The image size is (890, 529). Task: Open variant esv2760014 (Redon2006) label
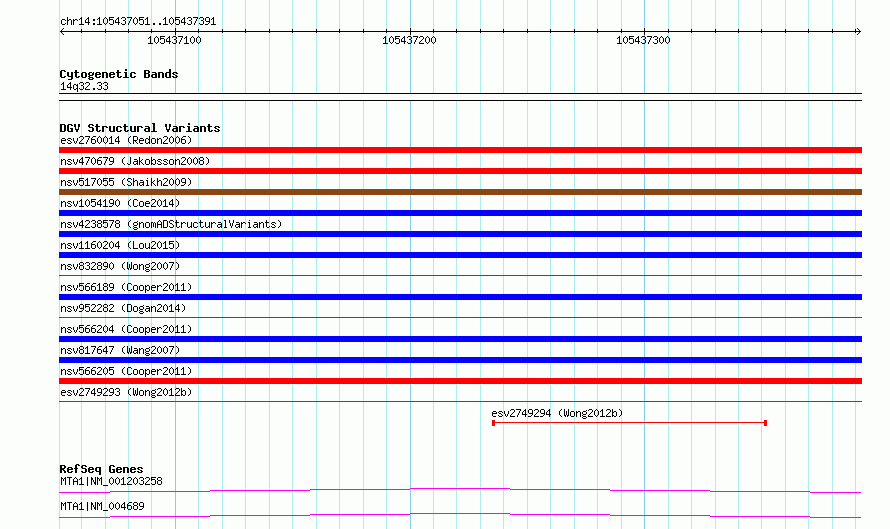(126, 140)
